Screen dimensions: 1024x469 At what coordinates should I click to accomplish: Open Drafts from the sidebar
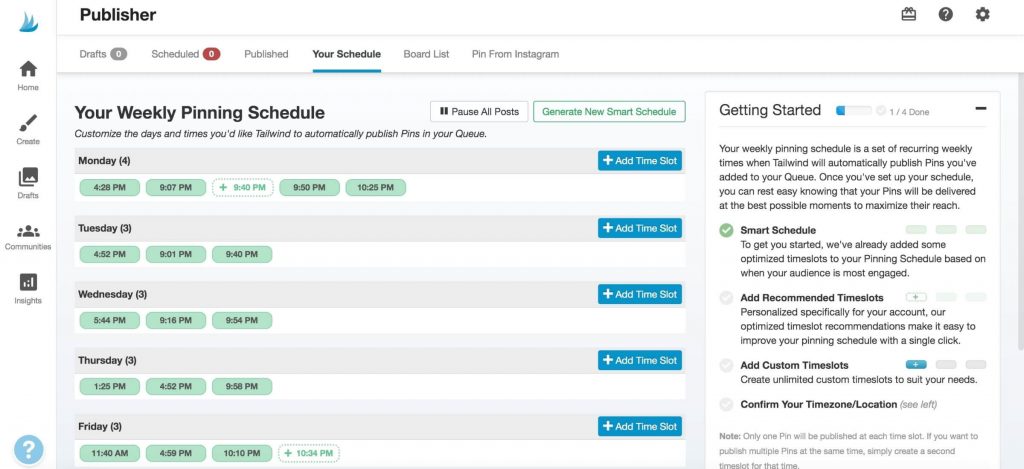28,184
